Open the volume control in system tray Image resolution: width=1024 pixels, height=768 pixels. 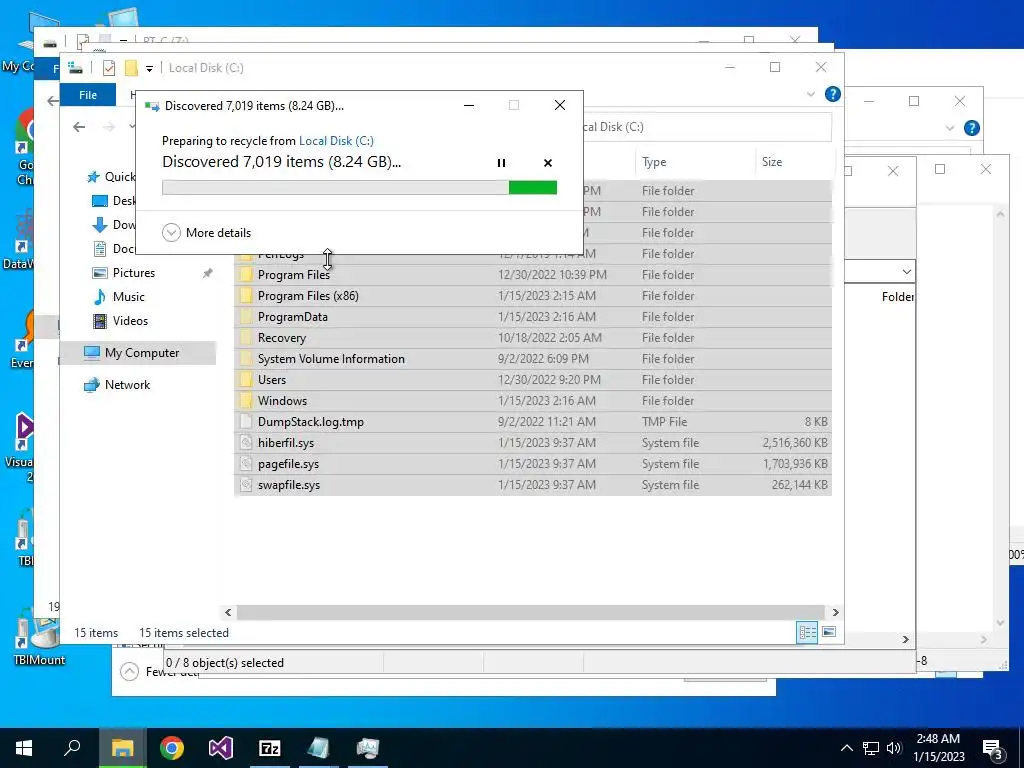coord(894,748)
